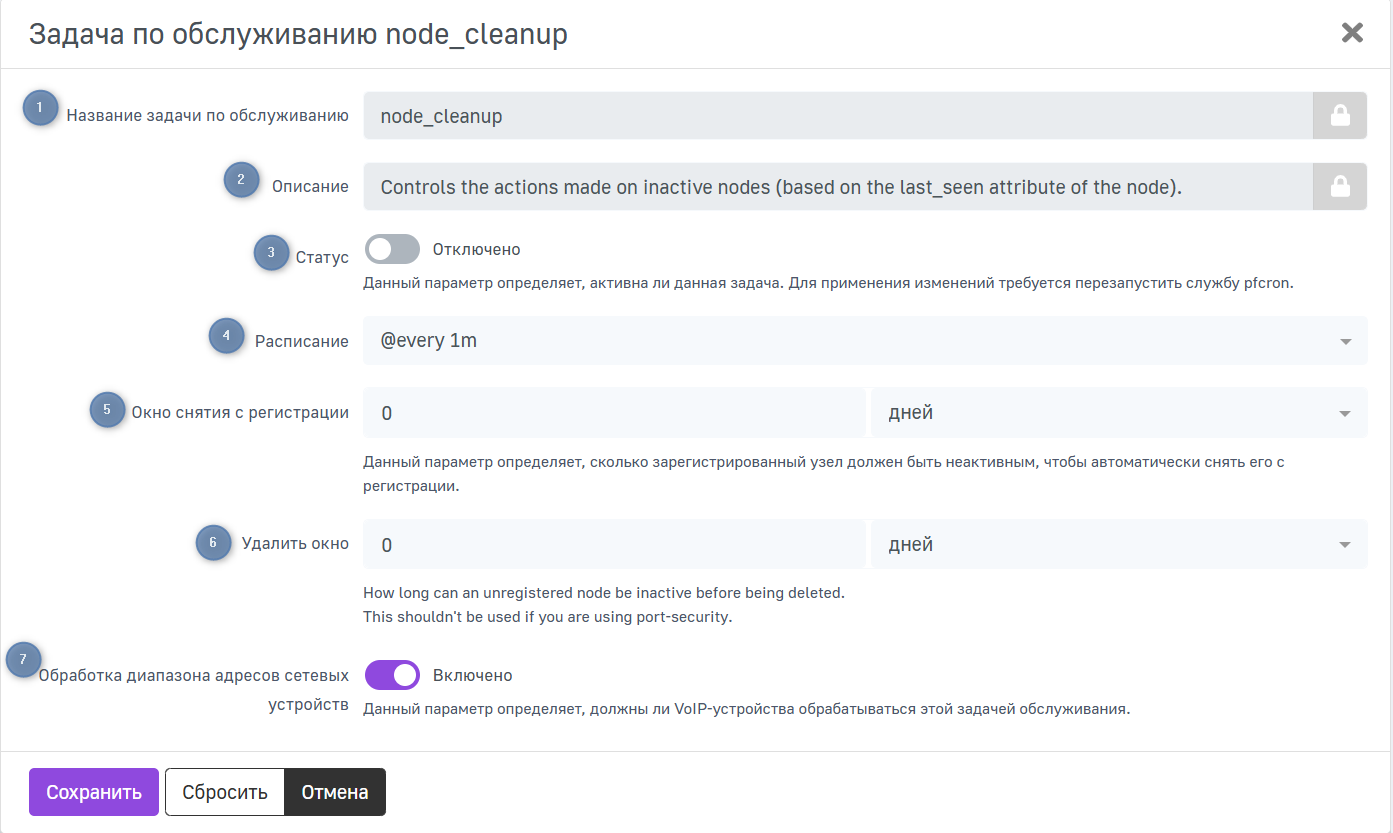This screenshot has height=833, width=1393.
Task: Click the lock icon beside the description field
Action: pos(1339,187)
